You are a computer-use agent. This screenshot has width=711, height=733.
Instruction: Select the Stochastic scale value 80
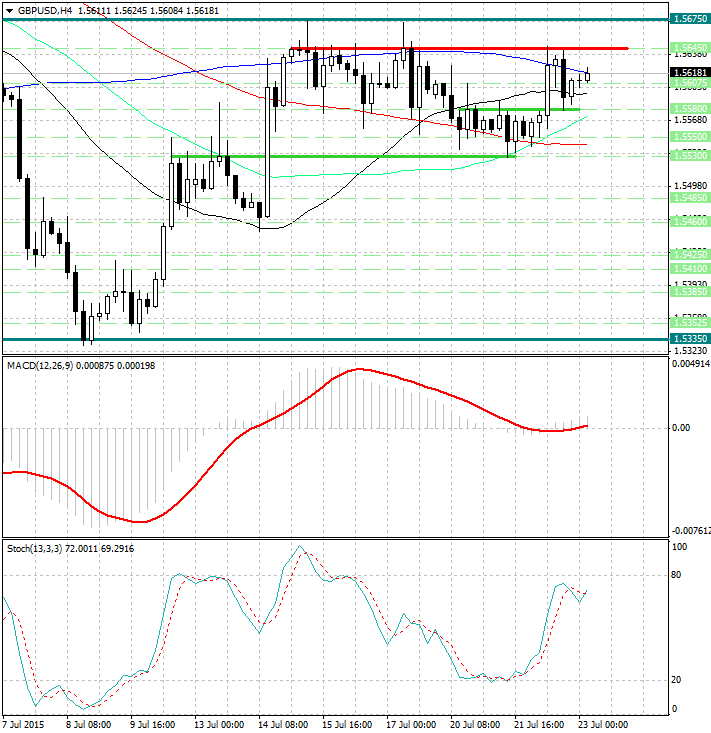pyautogui.click(x=676, y=575)
